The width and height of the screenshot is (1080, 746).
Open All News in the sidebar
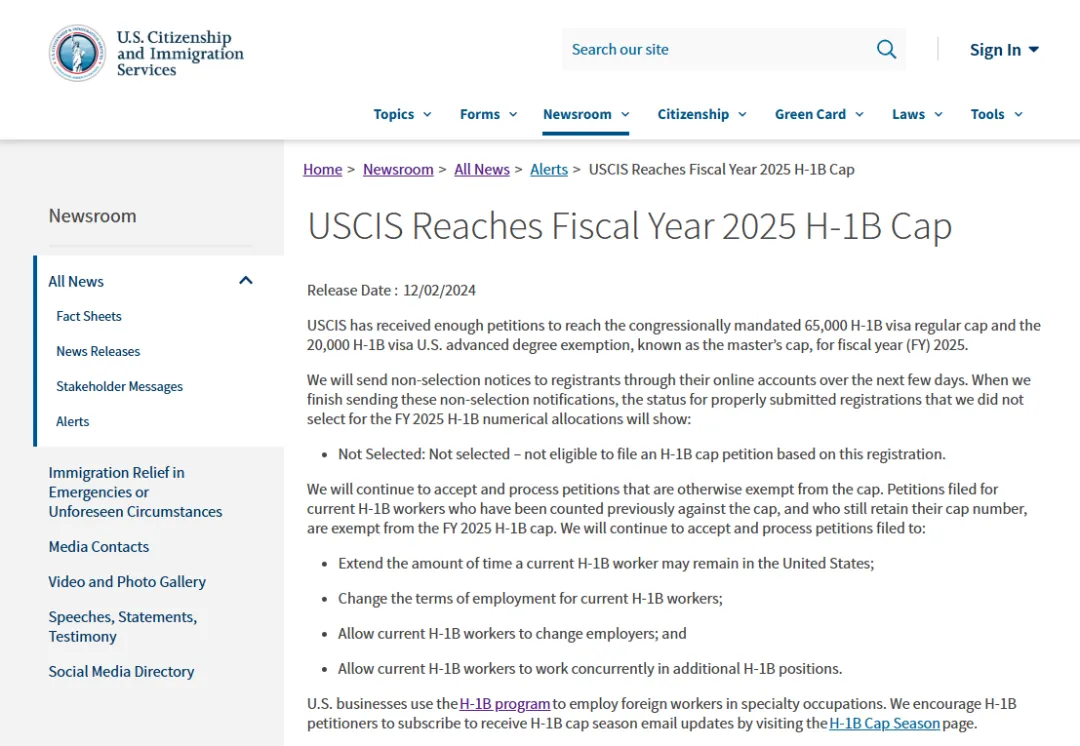[76, 281]
